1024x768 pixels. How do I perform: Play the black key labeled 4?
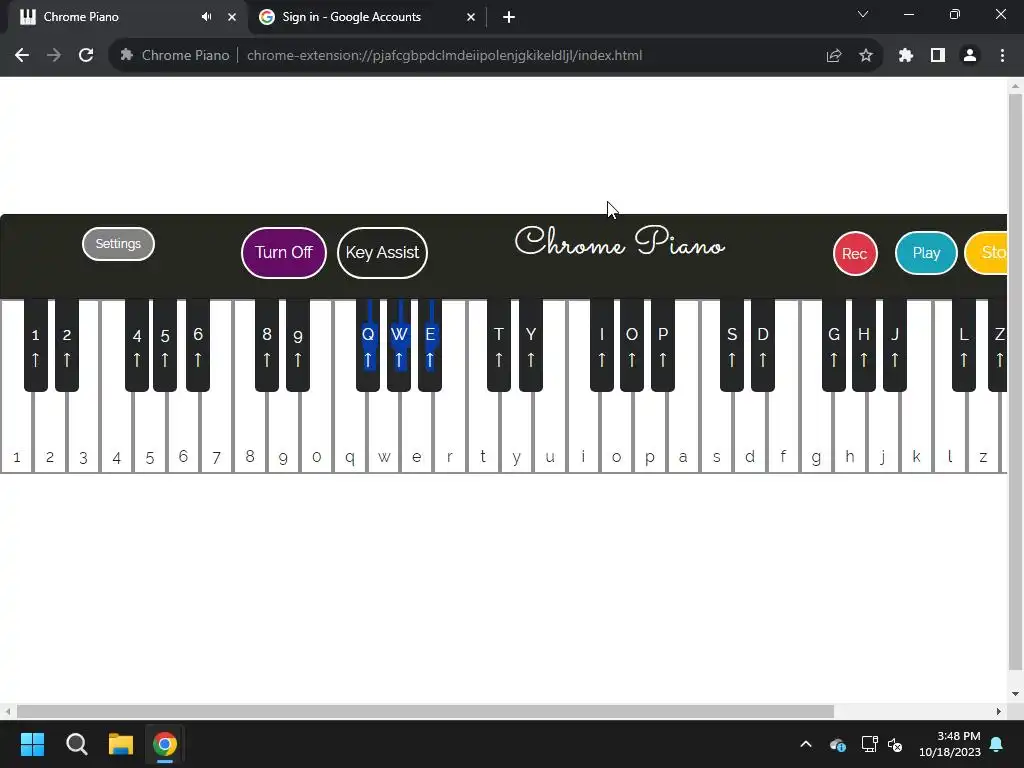point(136,345)
